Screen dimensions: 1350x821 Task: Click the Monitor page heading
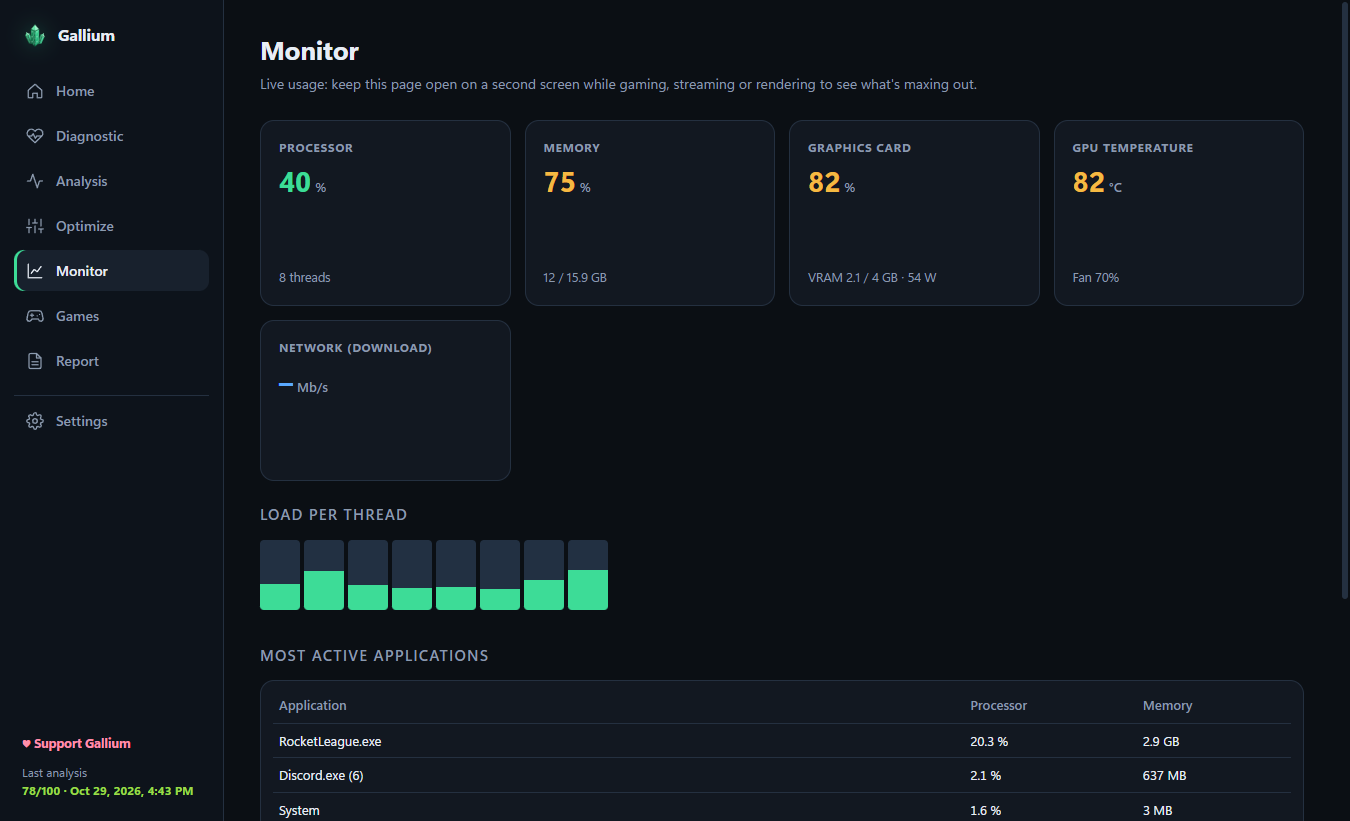(x=310, y=51)
